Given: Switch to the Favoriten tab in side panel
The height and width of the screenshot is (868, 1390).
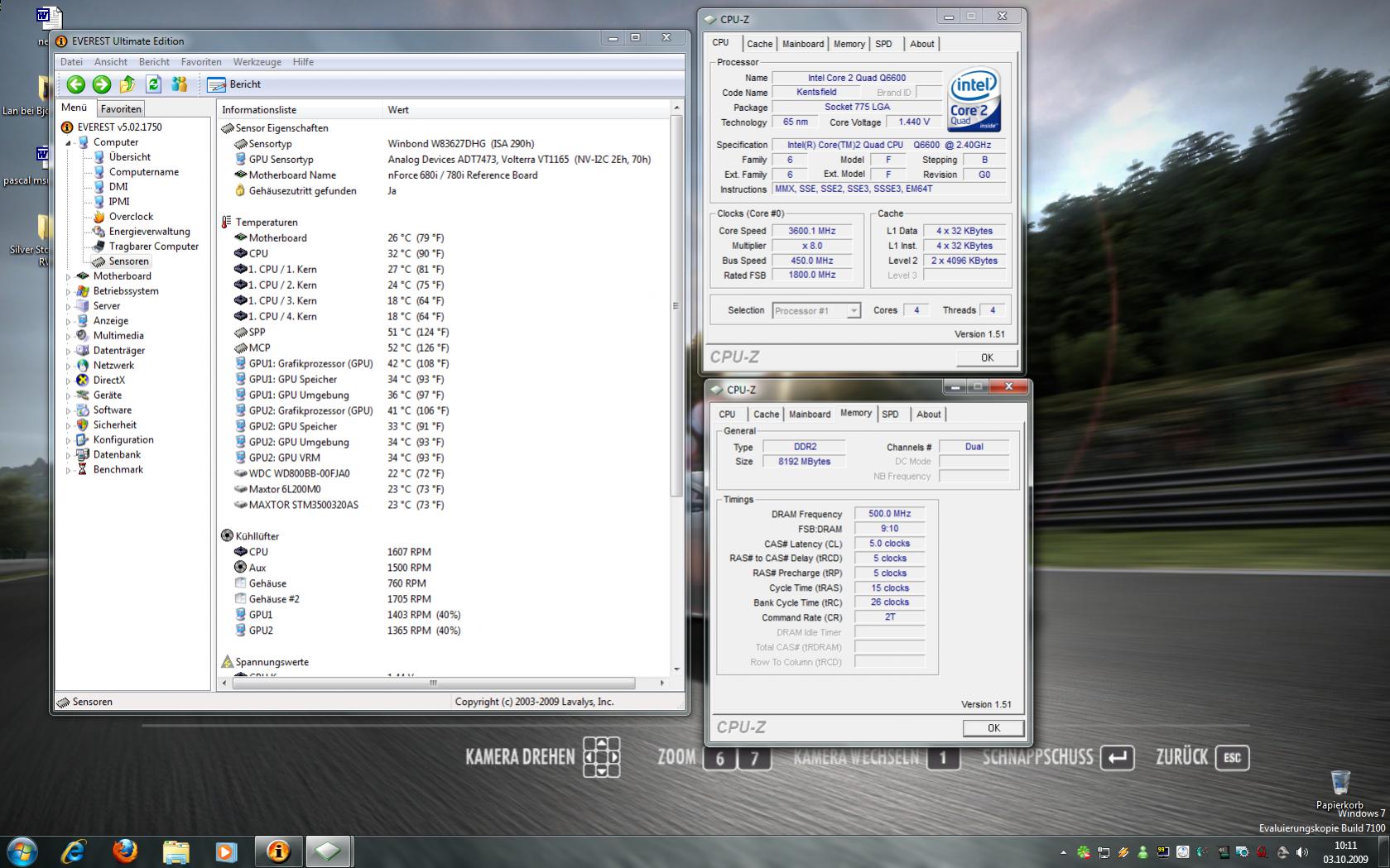Looking at the screenshot, I should (121, 108).
